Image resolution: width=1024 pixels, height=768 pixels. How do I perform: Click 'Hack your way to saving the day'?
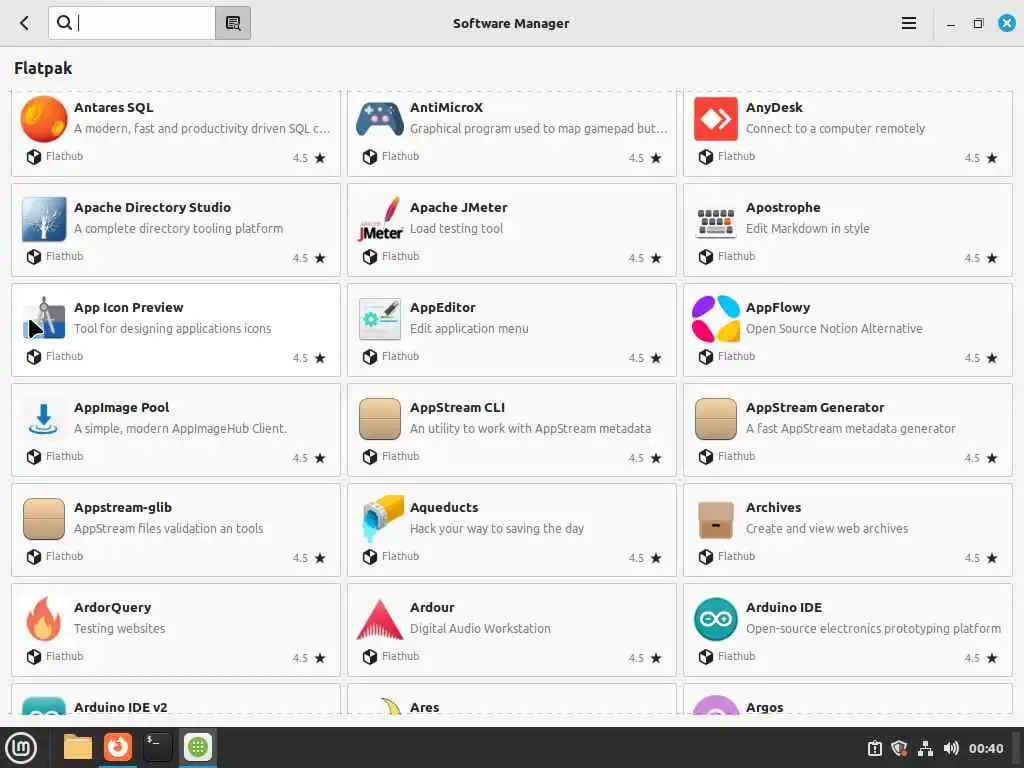point(496,528)
